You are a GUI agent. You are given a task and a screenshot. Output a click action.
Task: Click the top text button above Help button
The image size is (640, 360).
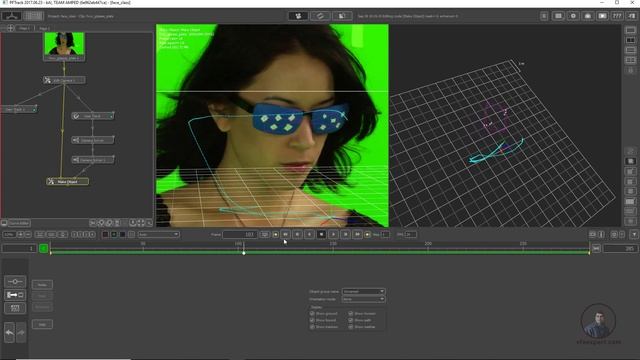tap(42, 284)
